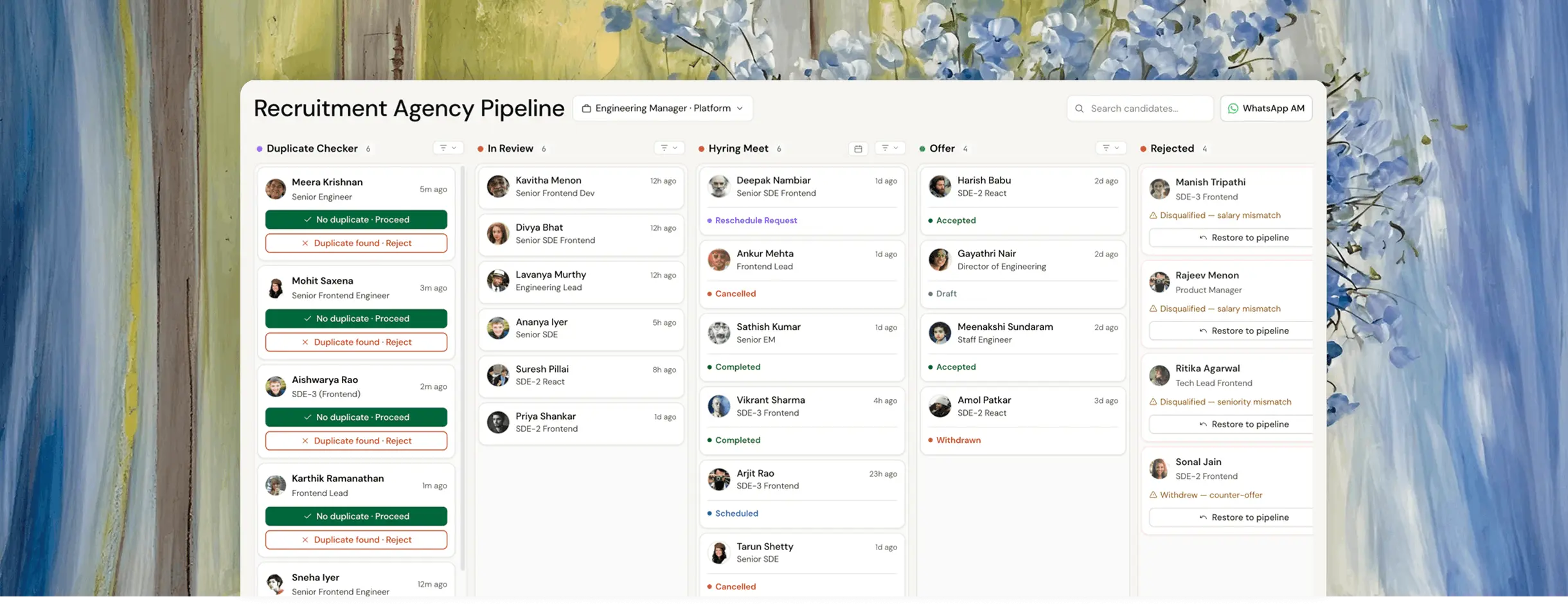Proceed with No duplicate for Aishwarya Rao
This screenshot has height=608, width=1568.
coord(356,417)
